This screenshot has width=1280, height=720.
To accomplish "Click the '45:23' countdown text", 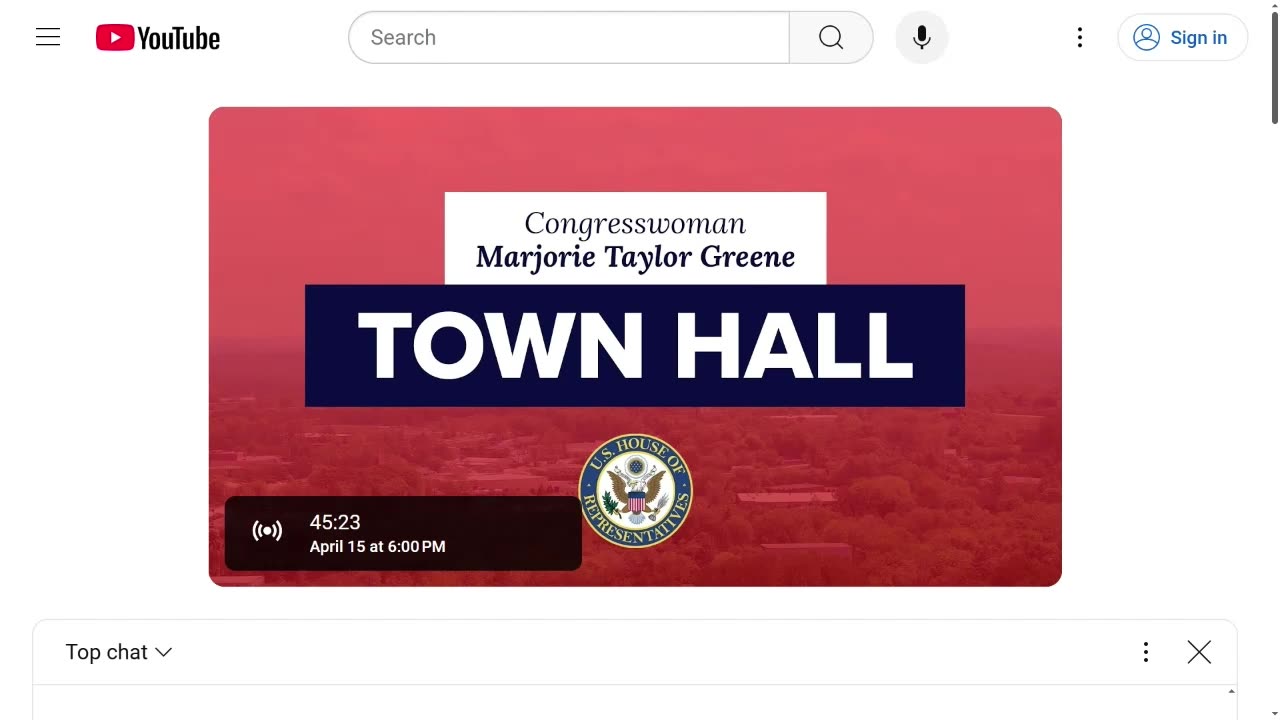I will point(335,522).
